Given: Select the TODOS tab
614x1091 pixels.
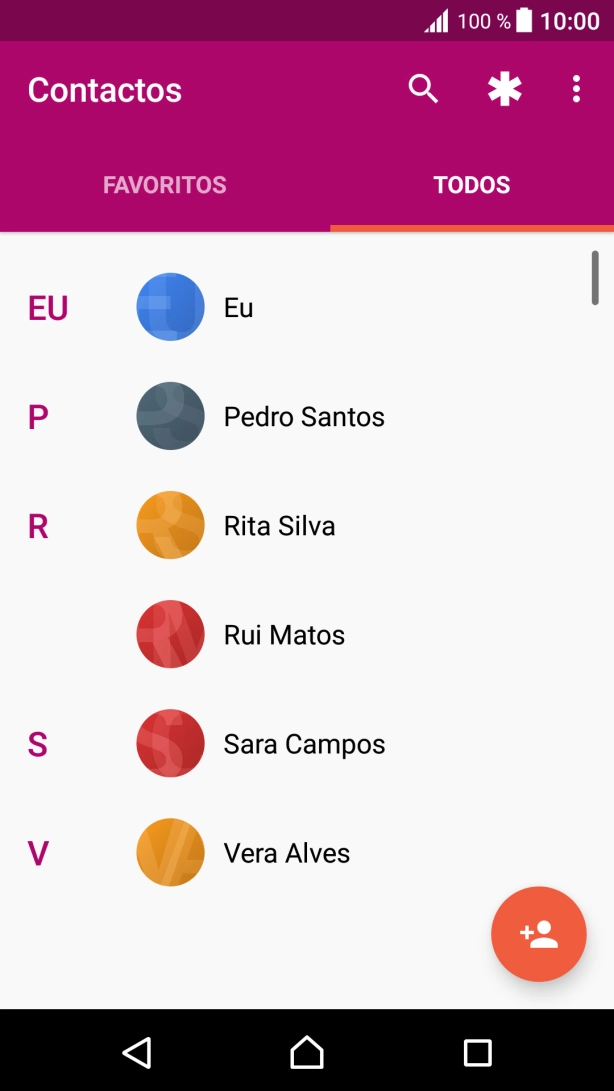Looking at the screenshot, I should (x=472, y=185).
